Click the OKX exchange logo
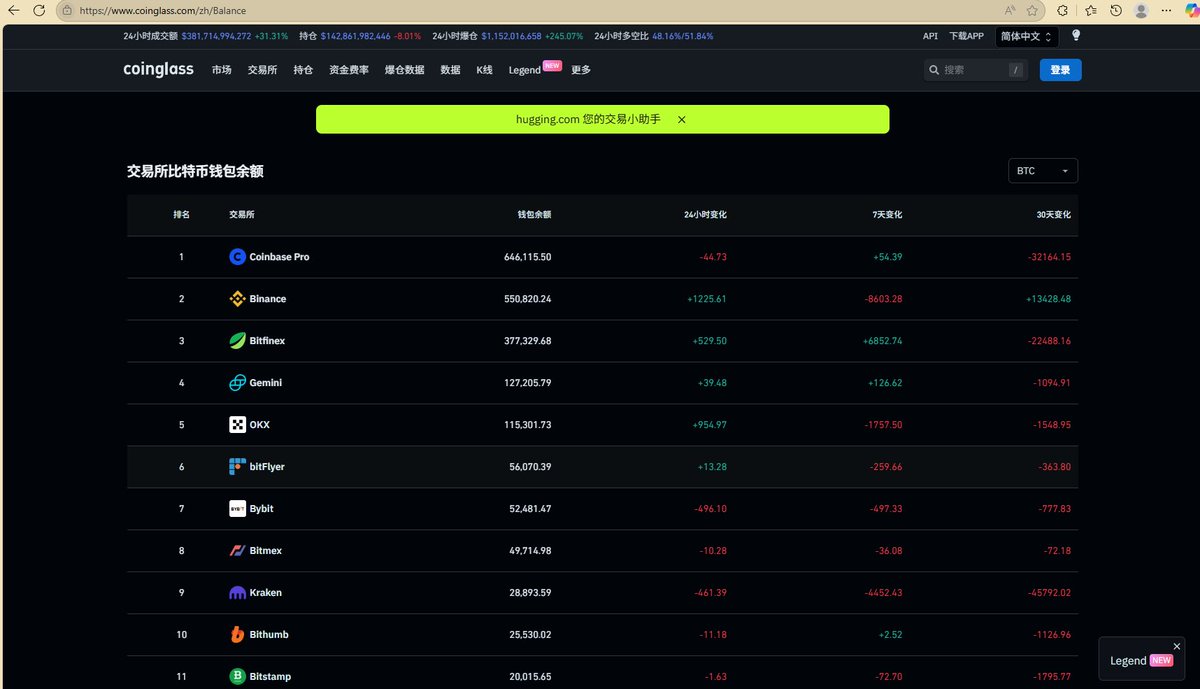The height and width of the screenshot is (689, 1200). pos(237,425)
